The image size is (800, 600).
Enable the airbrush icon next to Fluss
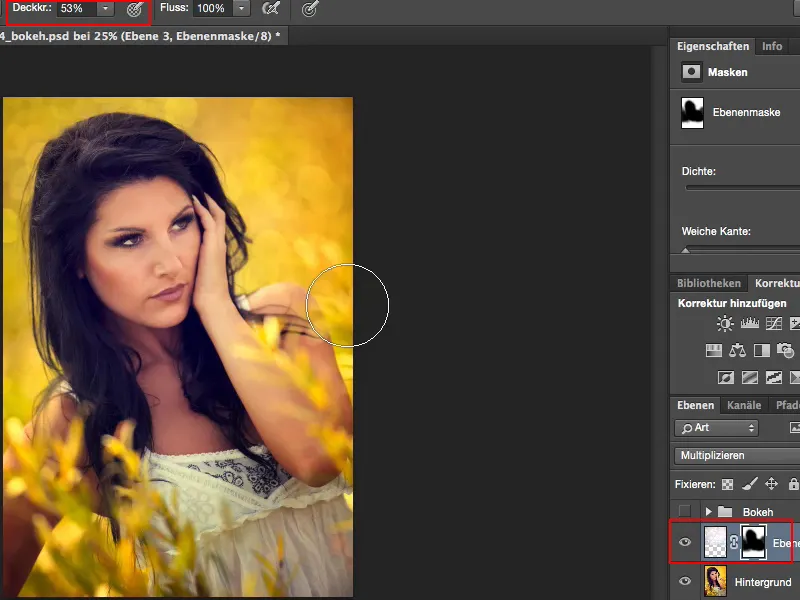(x=270, y=9)
